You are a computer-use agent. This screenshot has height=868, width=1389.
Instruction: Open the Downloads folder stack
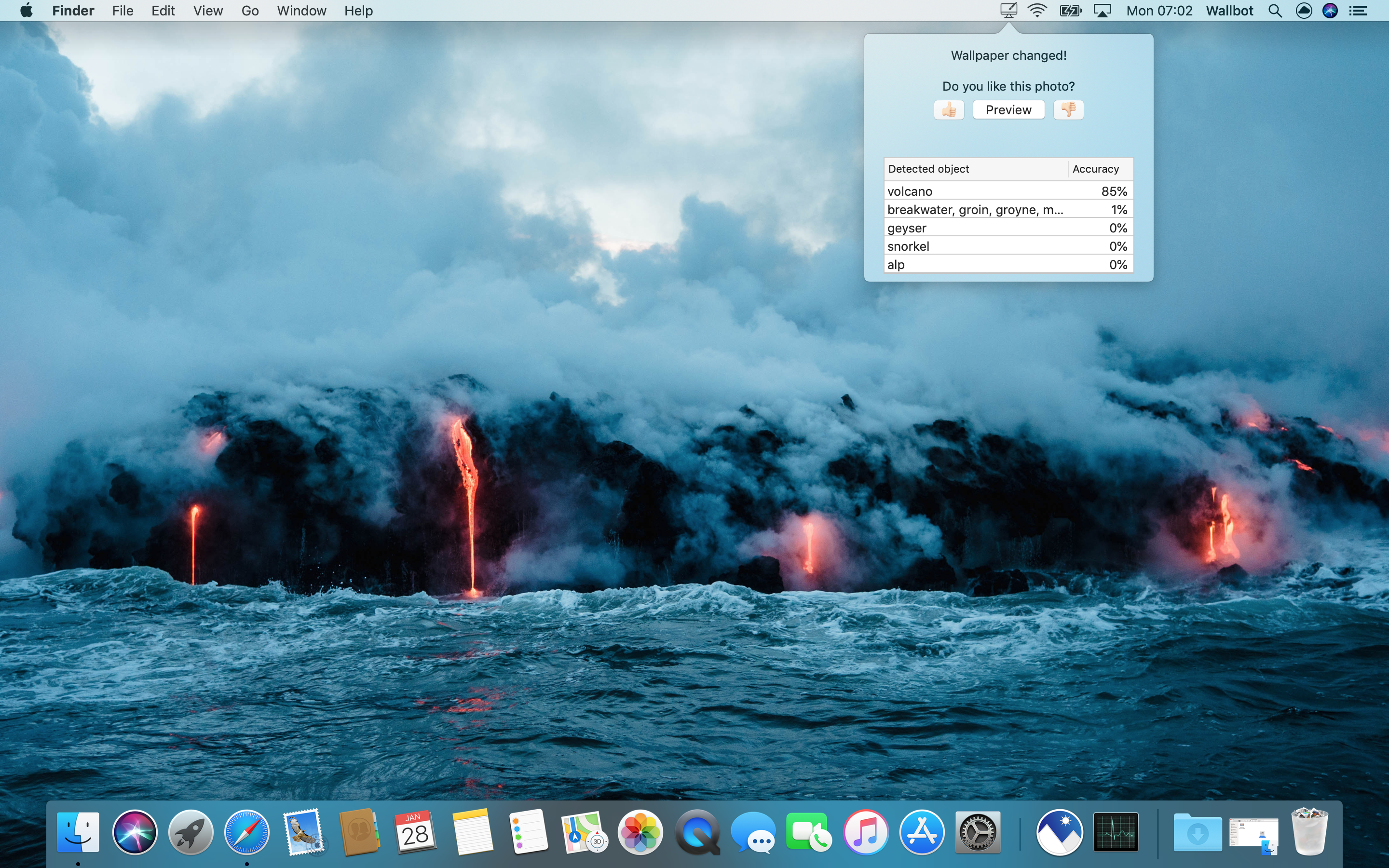[1198, 832]
